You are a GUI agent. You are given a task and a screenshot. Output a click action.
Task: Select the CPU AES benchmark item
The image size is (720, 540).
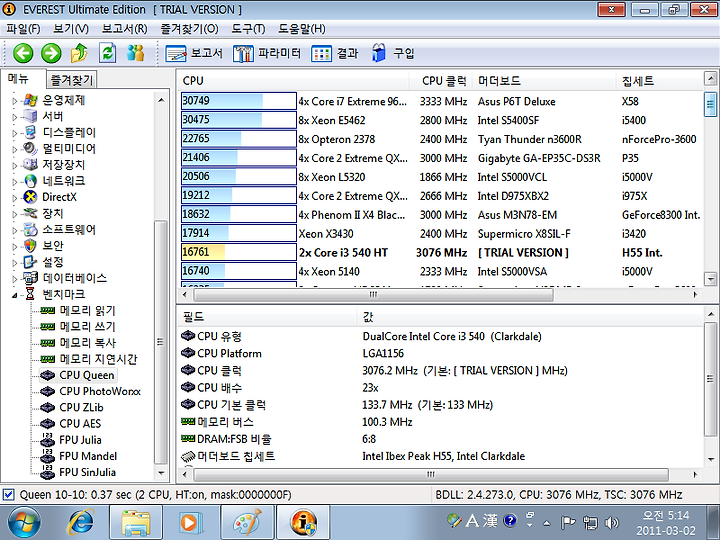point(70,423)
